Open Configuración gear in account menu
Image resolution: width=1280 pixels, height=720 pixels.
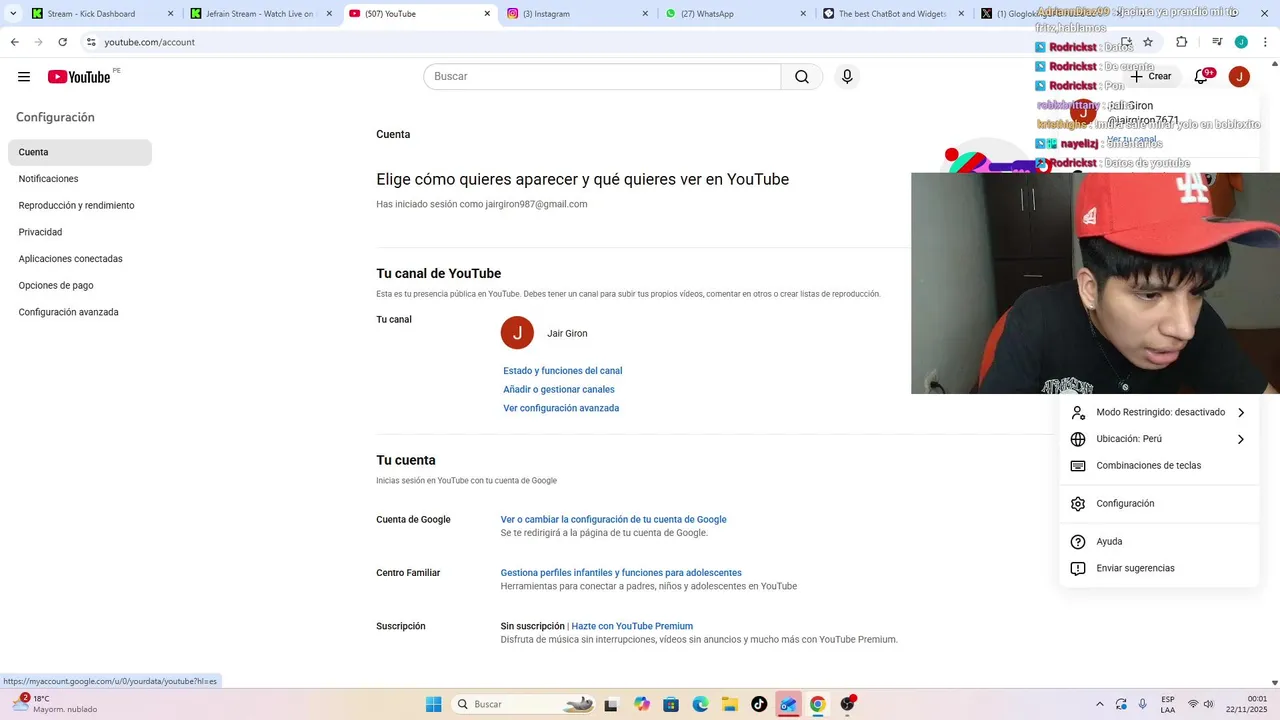pyautogui.click(x=1078, y=504)
